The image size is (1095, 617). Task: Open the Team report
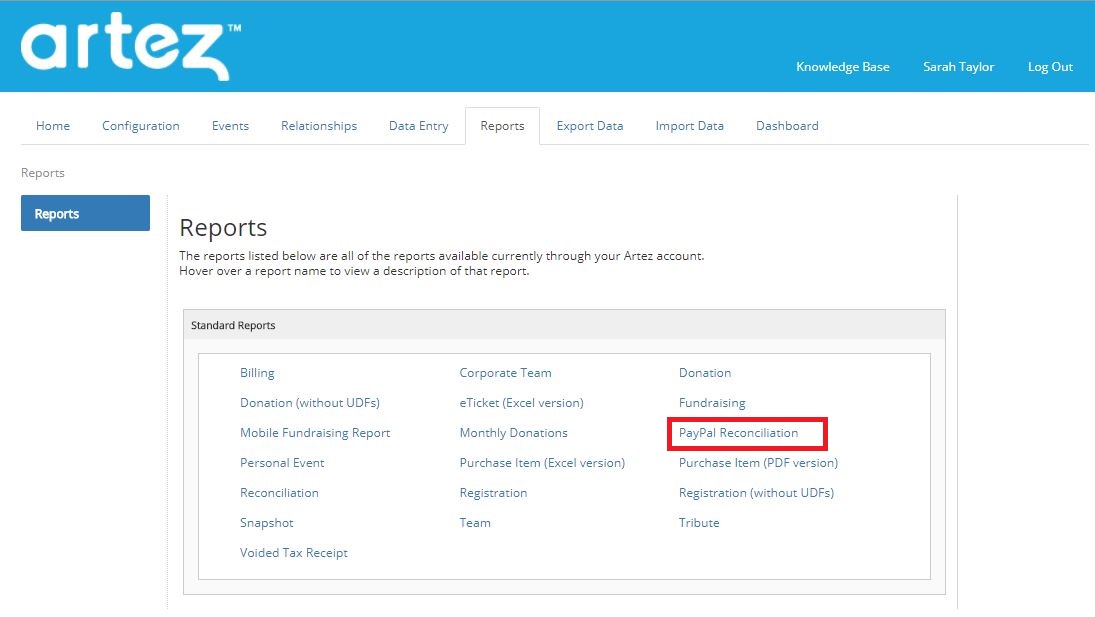tap(475, 523)
